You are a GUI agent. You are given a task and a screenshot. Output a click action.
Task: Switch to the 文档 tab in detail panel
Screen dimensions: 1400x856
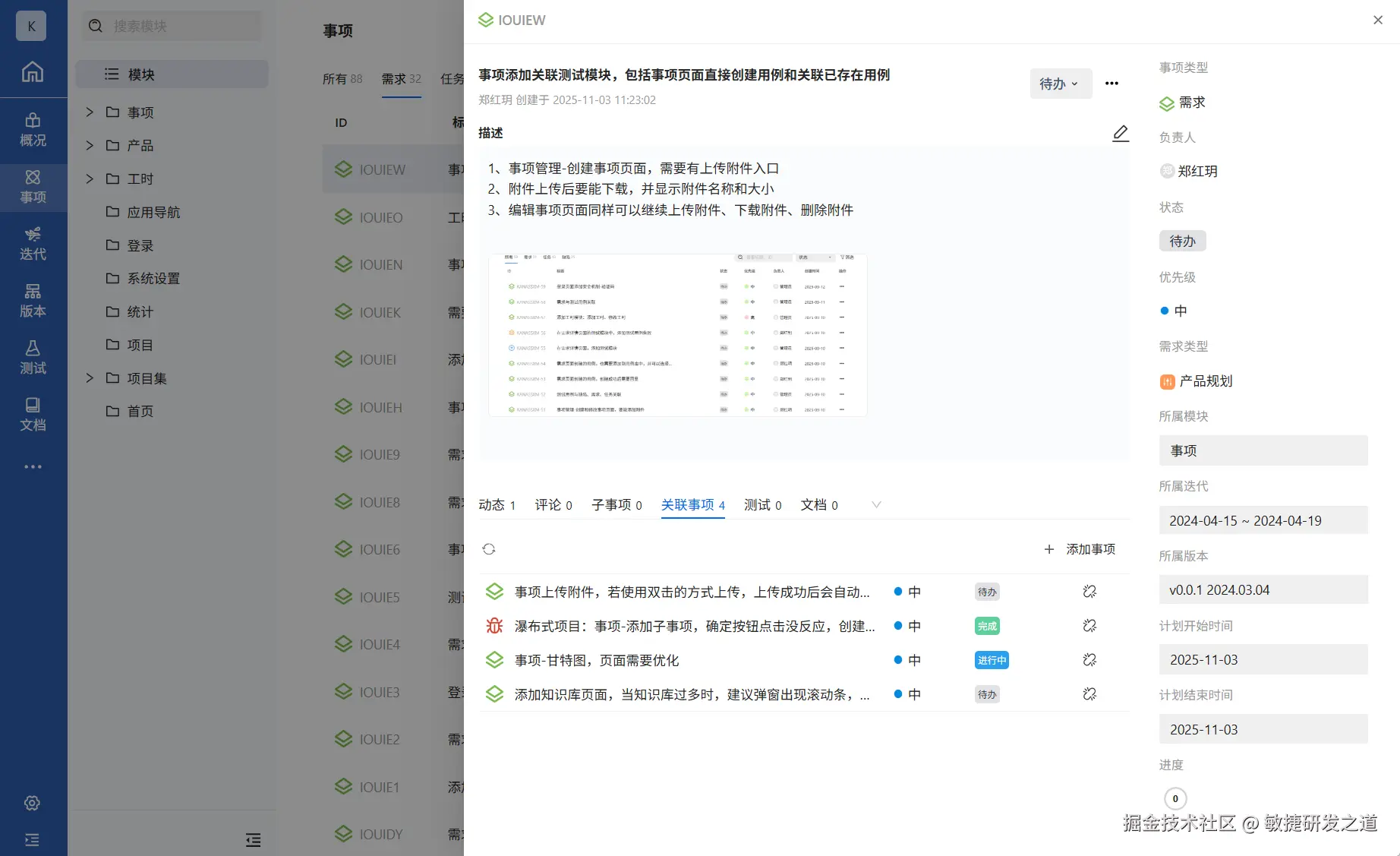point(819,505)
